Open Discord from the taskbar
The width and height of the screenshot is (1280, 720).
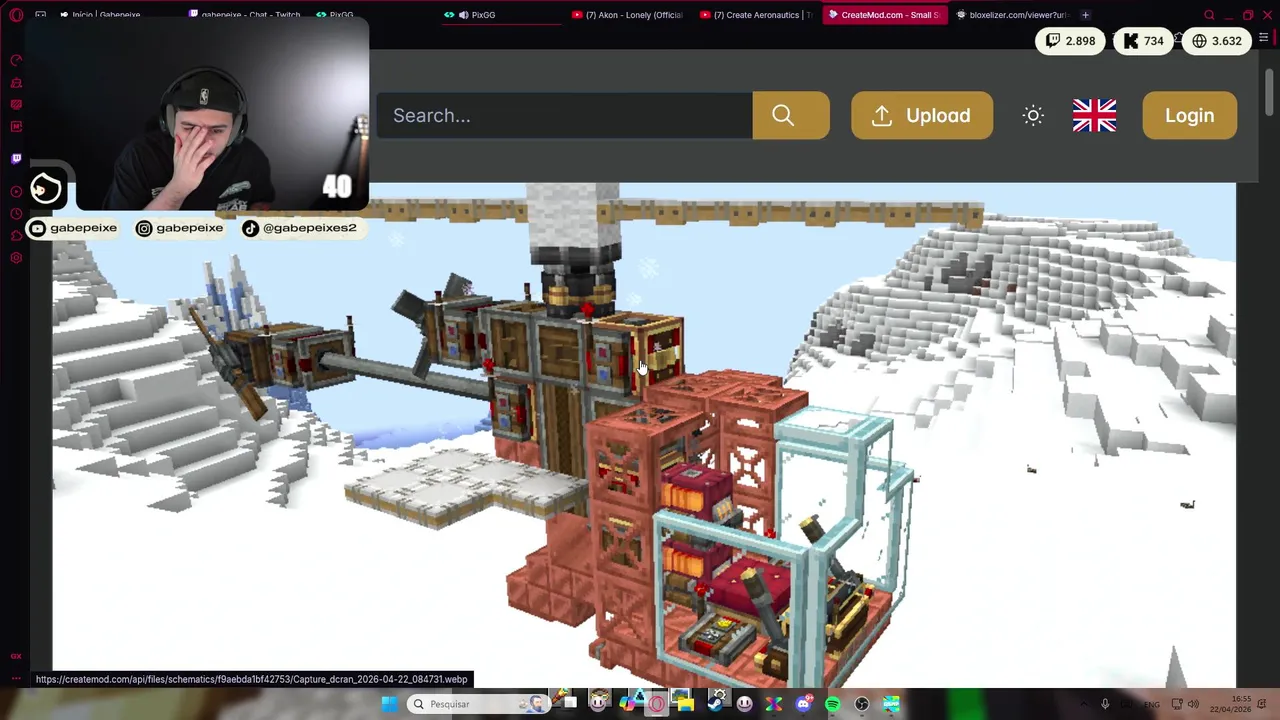pos(804,704)
